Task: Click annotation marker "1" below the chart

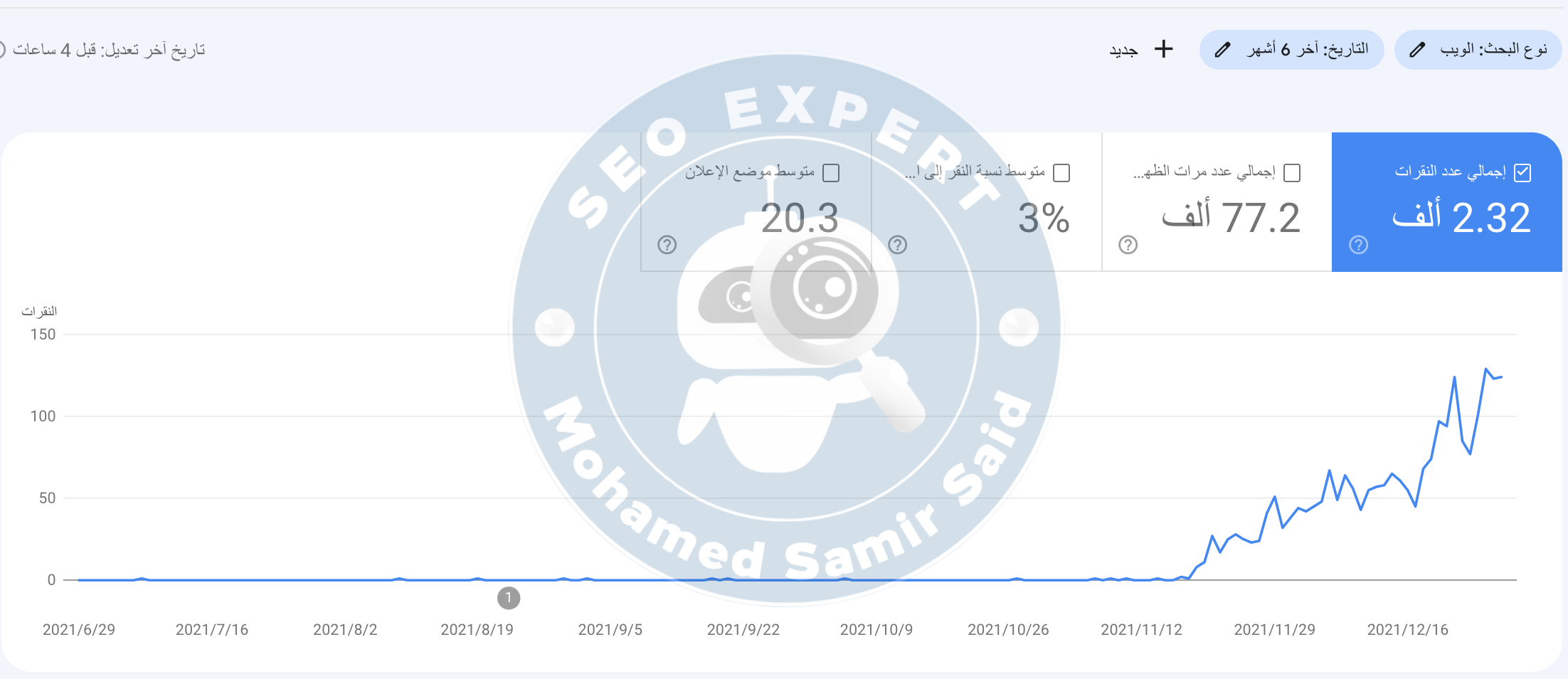Action: point(508,598)
